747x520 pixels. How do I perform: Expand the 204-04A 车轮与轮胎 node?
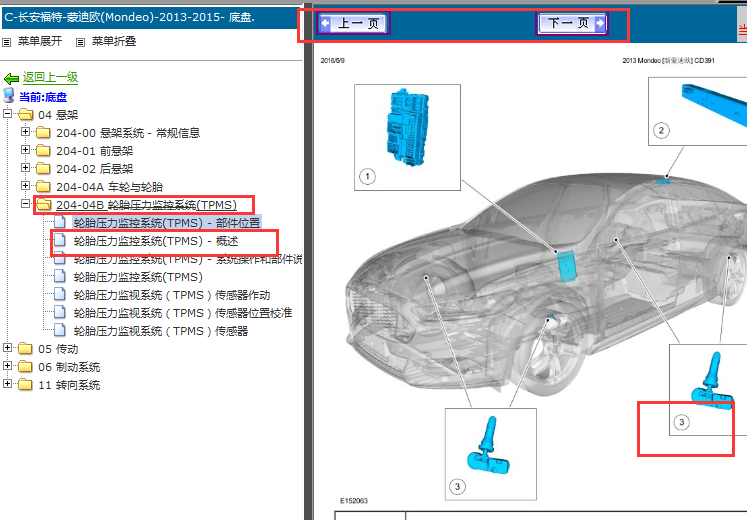tap(26, 186)
